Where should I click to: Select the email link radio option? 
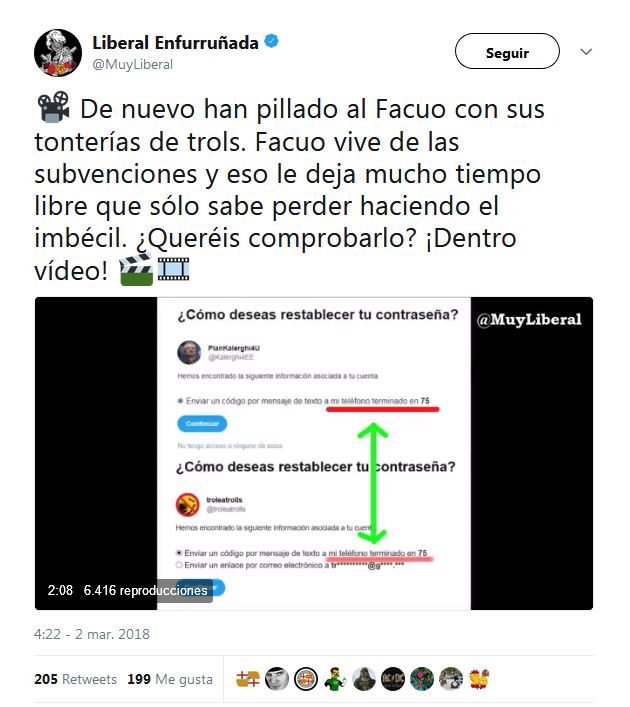tap(179, 565)
